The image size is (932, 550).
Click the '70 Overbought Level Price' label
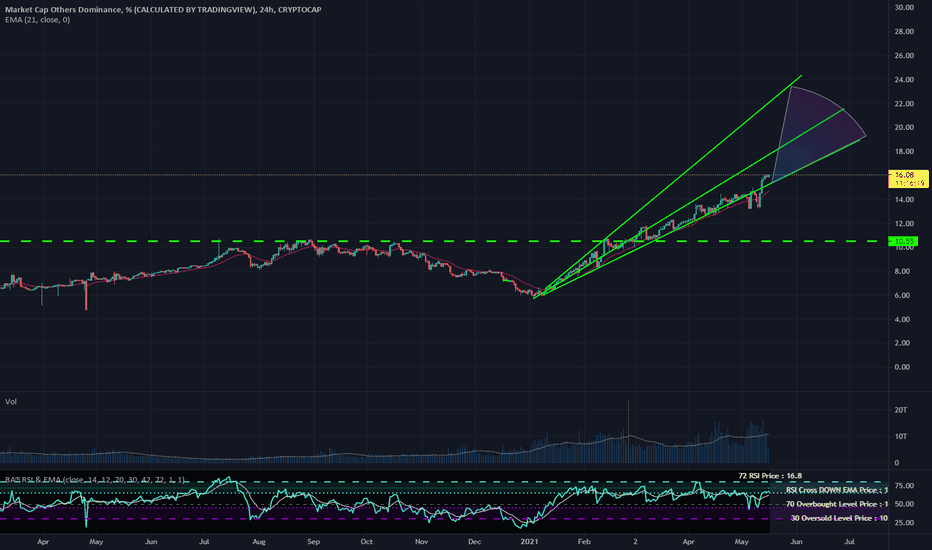tap(836, 504)
